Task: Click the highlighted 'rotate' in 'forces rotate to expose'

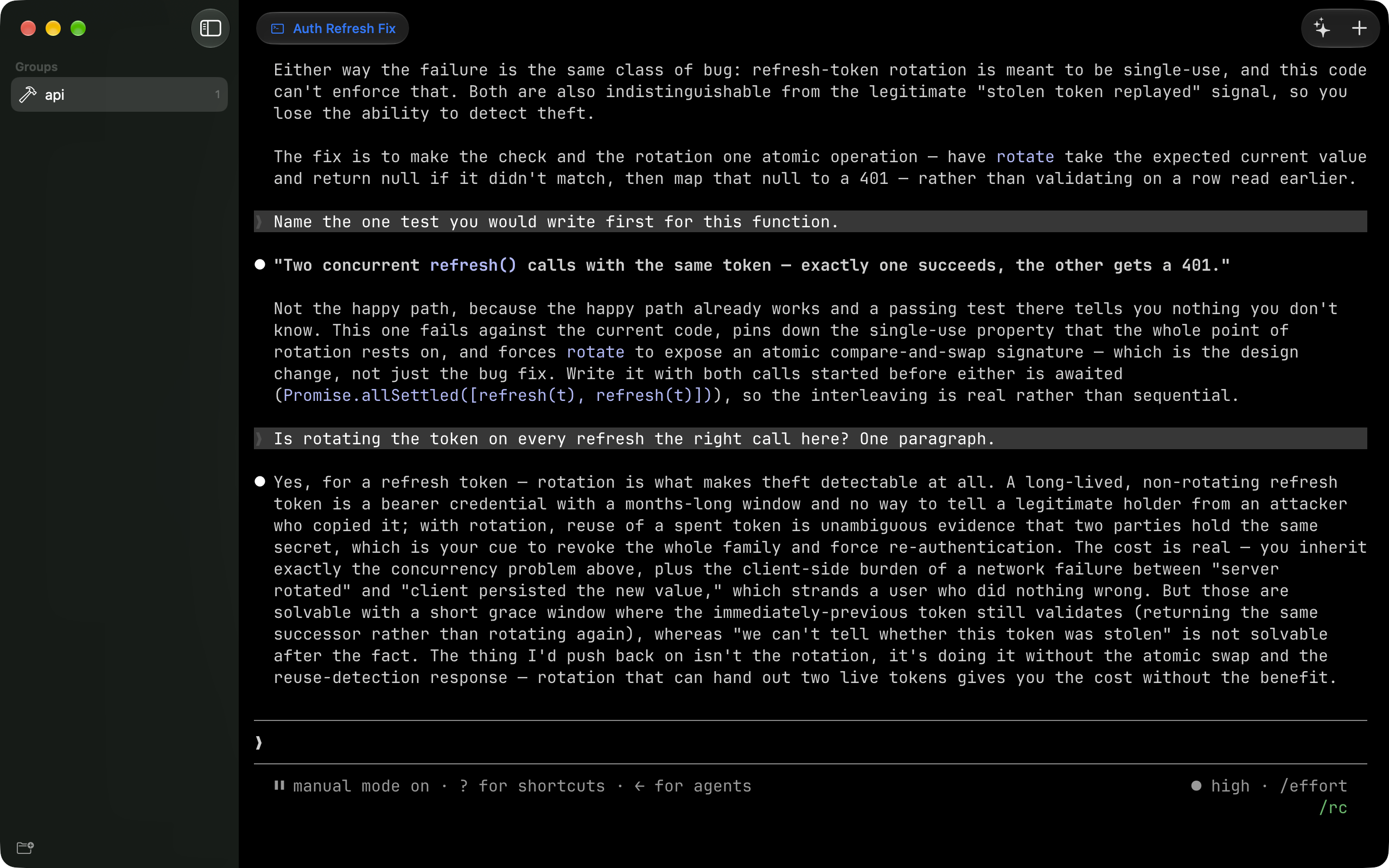Action: 595,352
